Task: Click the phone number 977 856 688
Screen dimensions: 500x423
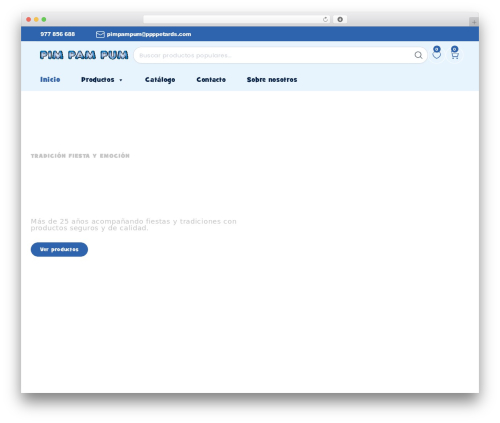Action: tap(58, 34)
